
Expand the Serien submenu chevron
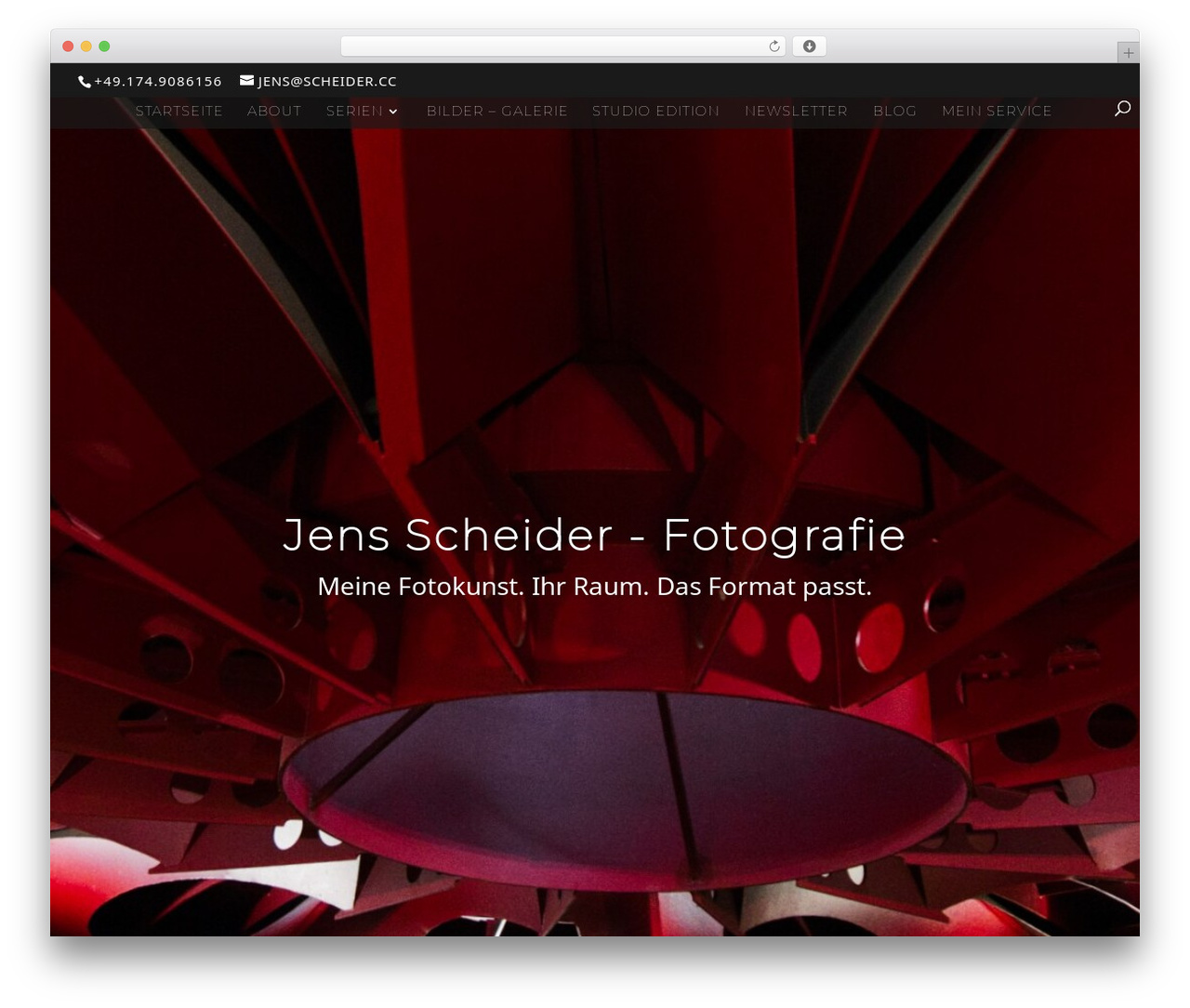(393, 112)
